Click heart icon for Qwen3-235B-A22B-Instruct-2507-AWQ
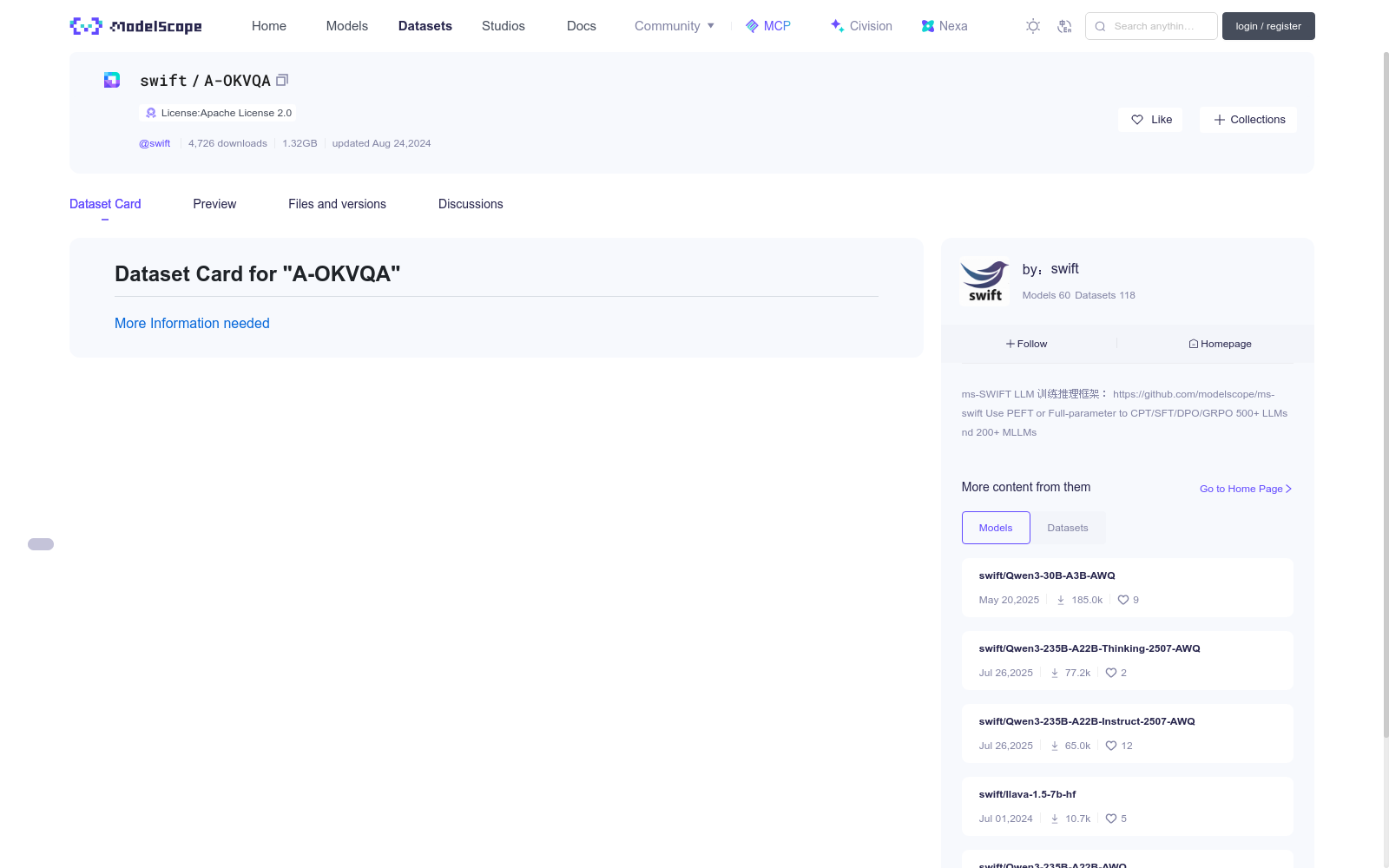This screenshot has width=1389, height=868. 1111,746
